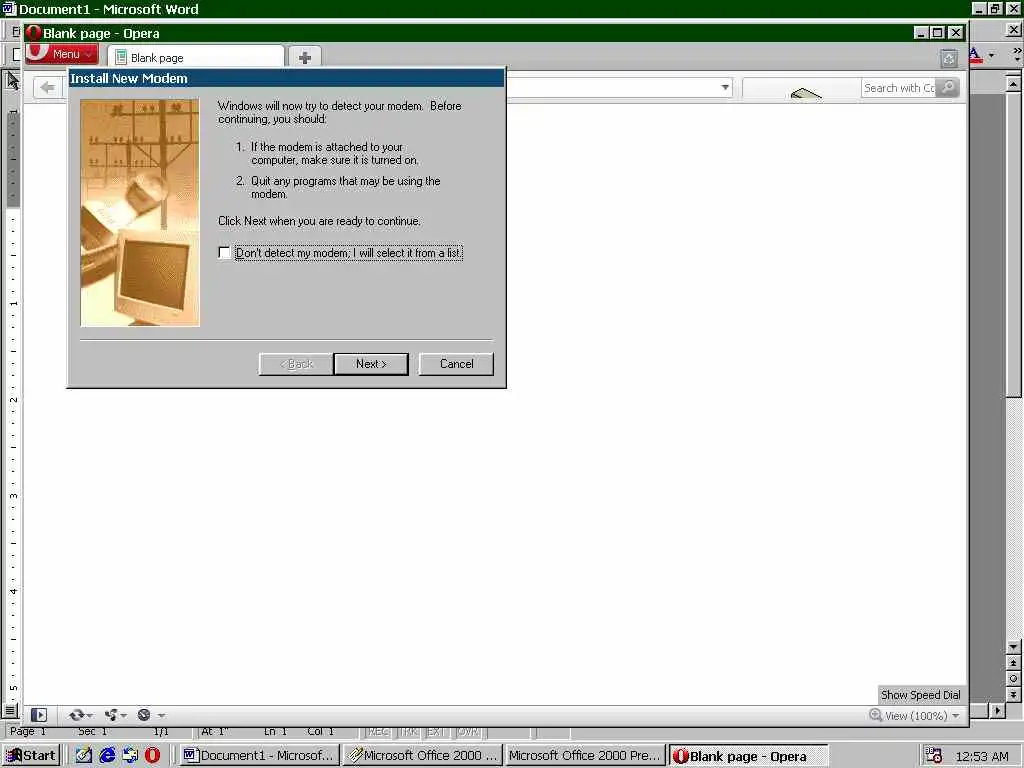Viewport: 1024px width, 768px height.
Task: Click the 'Search with' input field
Action: pos(899,88)
